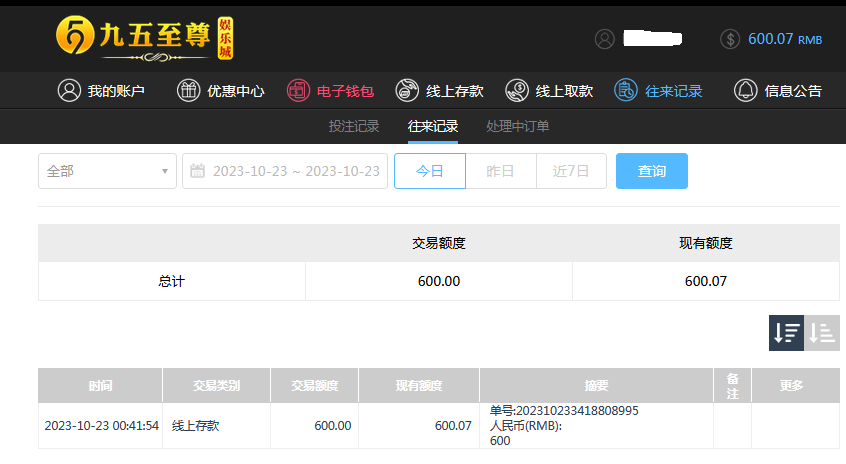Viewport: 846px width, 464px height.
Task: Switch to 投注记录 tab
Action: click(x=354, y=126)
